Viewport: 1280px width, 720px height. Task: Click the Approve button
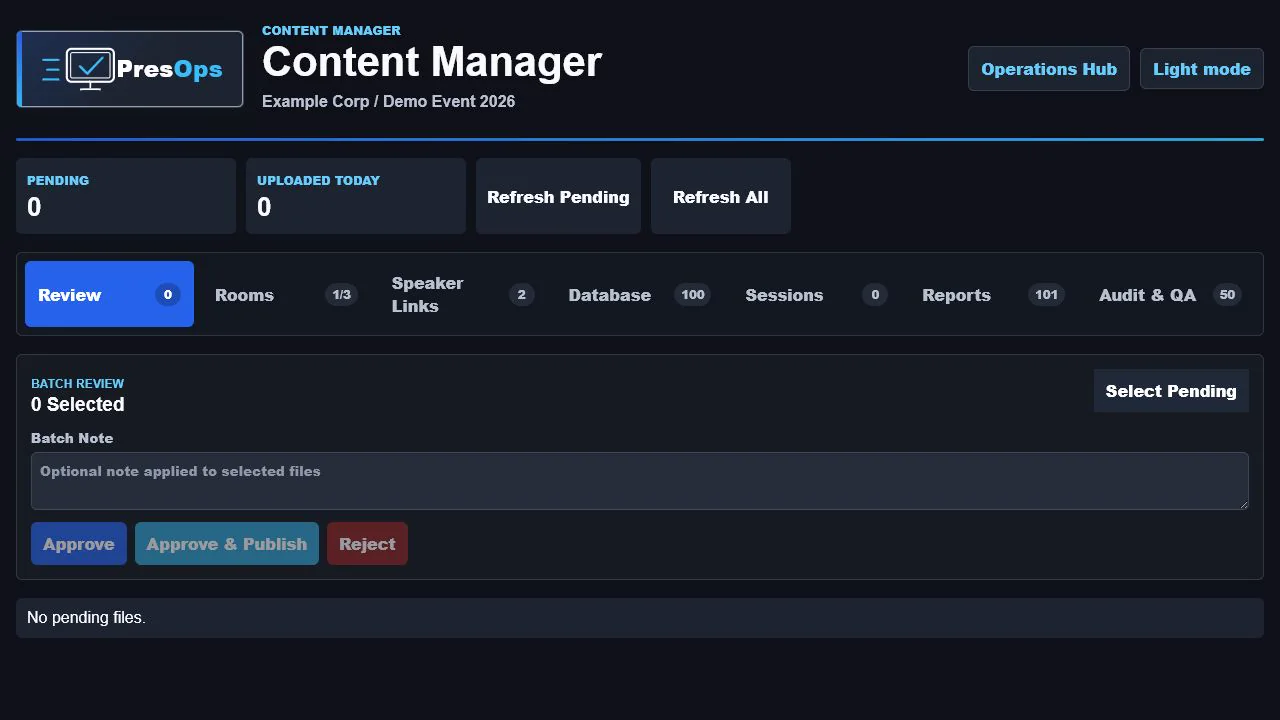coord(79,543)
